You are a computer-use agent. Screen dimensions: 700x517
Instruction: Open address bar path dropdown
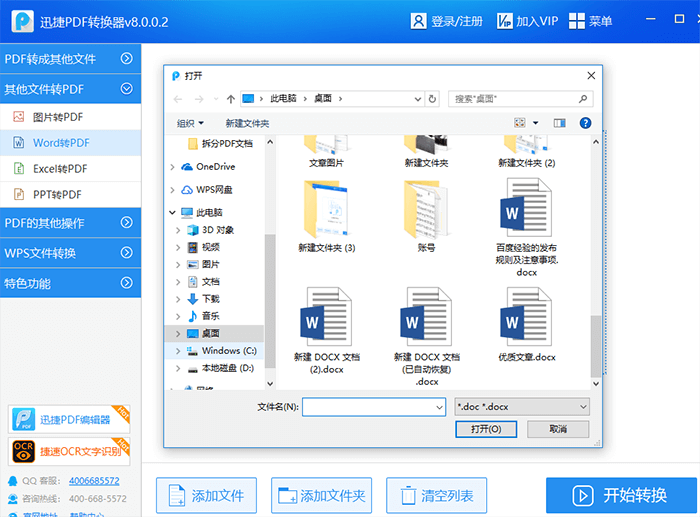[x=417, y=99]
